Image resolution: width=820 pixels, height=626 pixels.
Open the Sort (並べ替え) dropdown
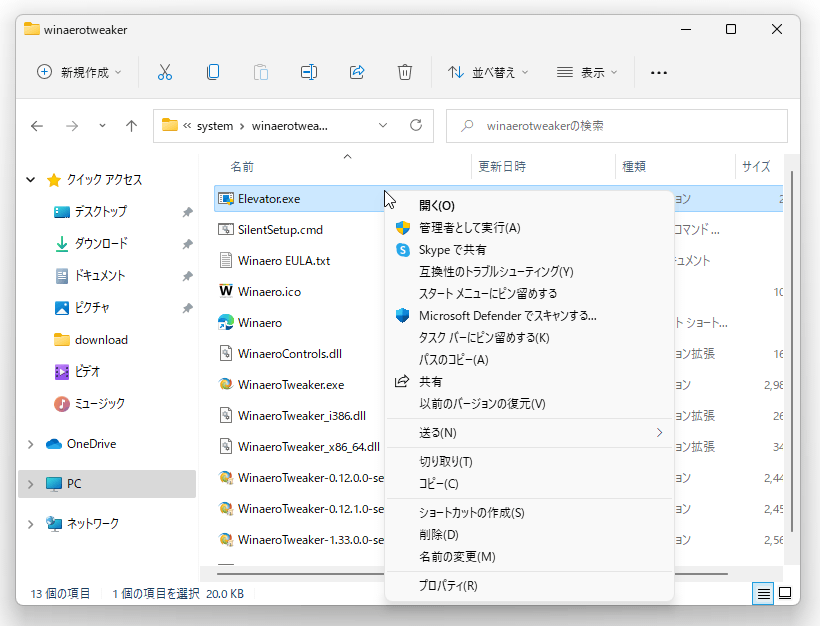pos(487,72)
